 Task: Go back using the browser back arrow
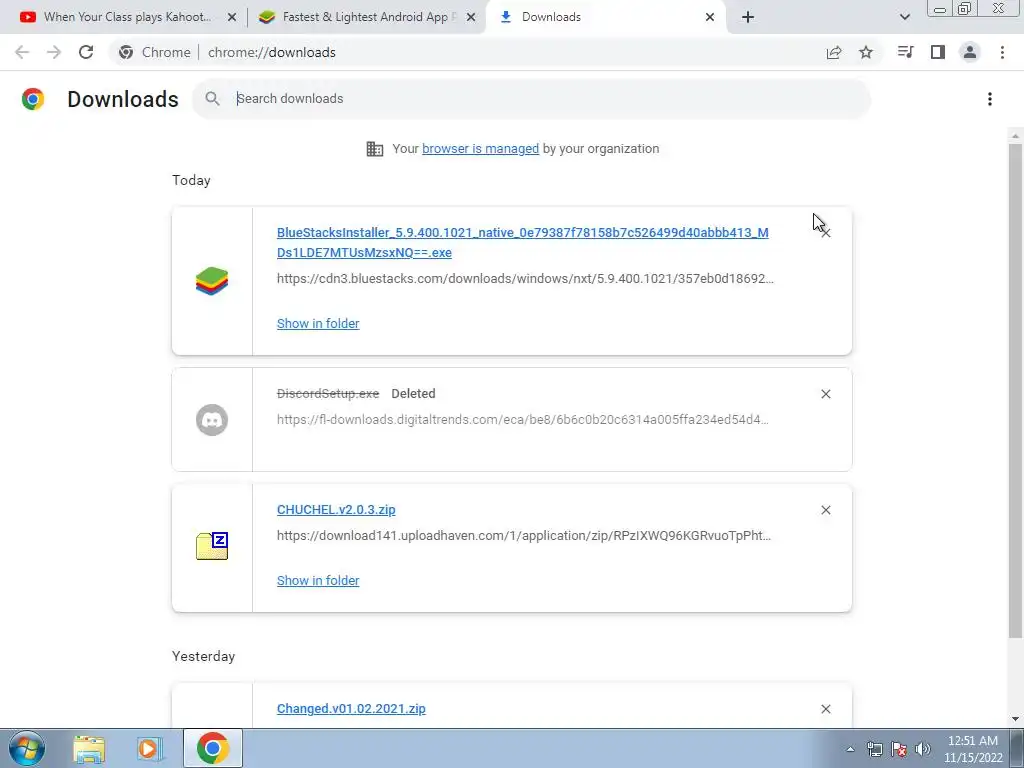[x=22, y=52]
